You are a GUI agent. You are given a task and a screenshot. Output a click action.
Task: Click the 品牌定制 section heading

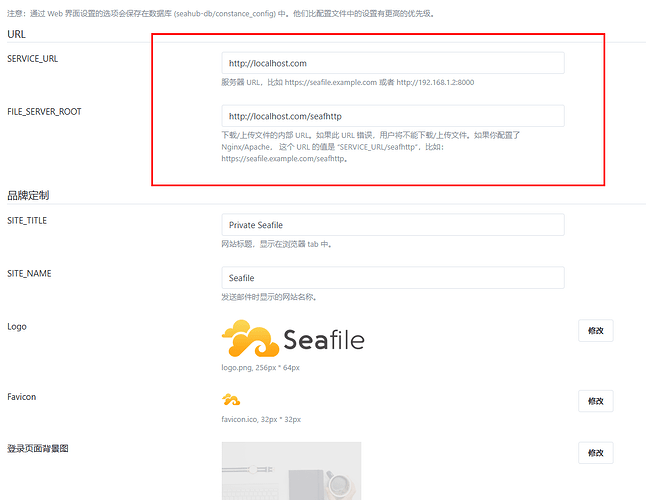28,195
